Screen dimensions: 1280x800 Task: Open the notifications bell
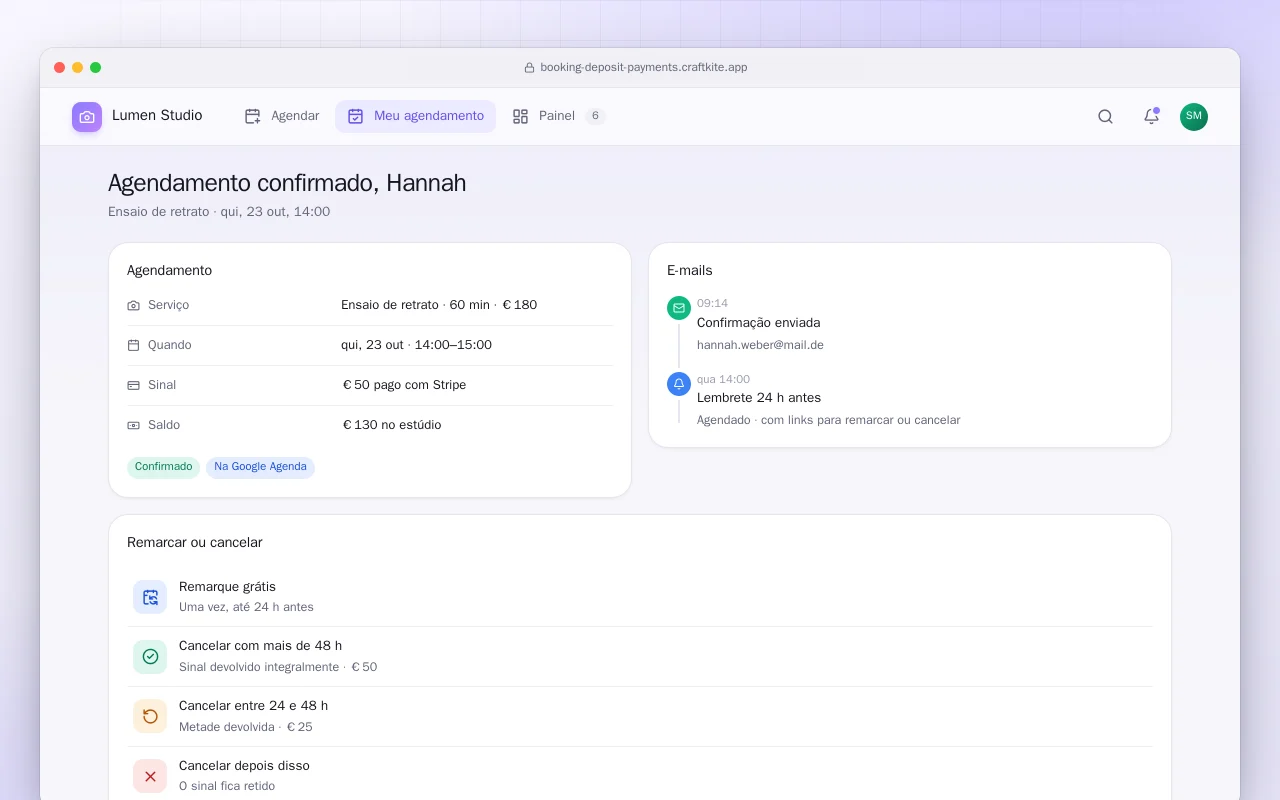click(1151, 116)
